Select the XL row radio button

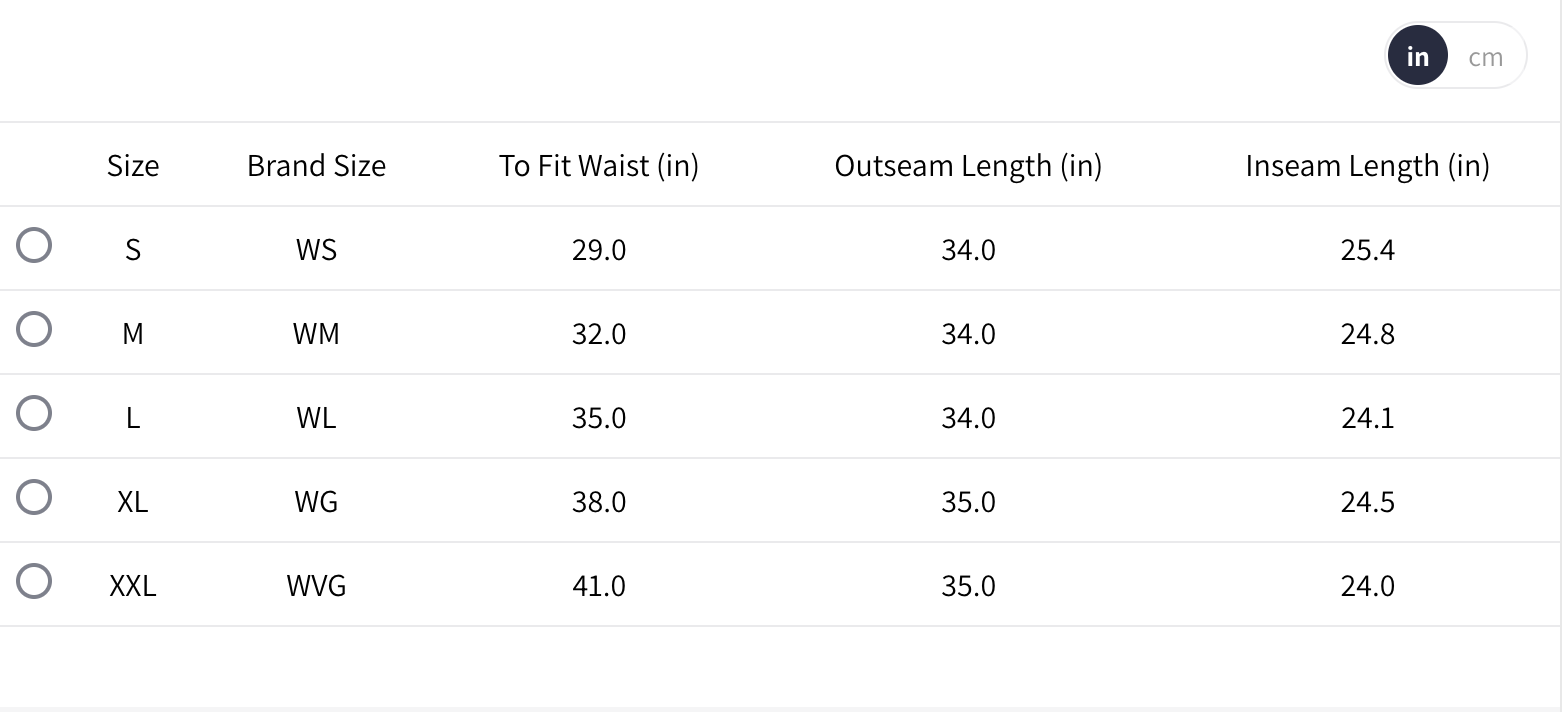[34, 497]
